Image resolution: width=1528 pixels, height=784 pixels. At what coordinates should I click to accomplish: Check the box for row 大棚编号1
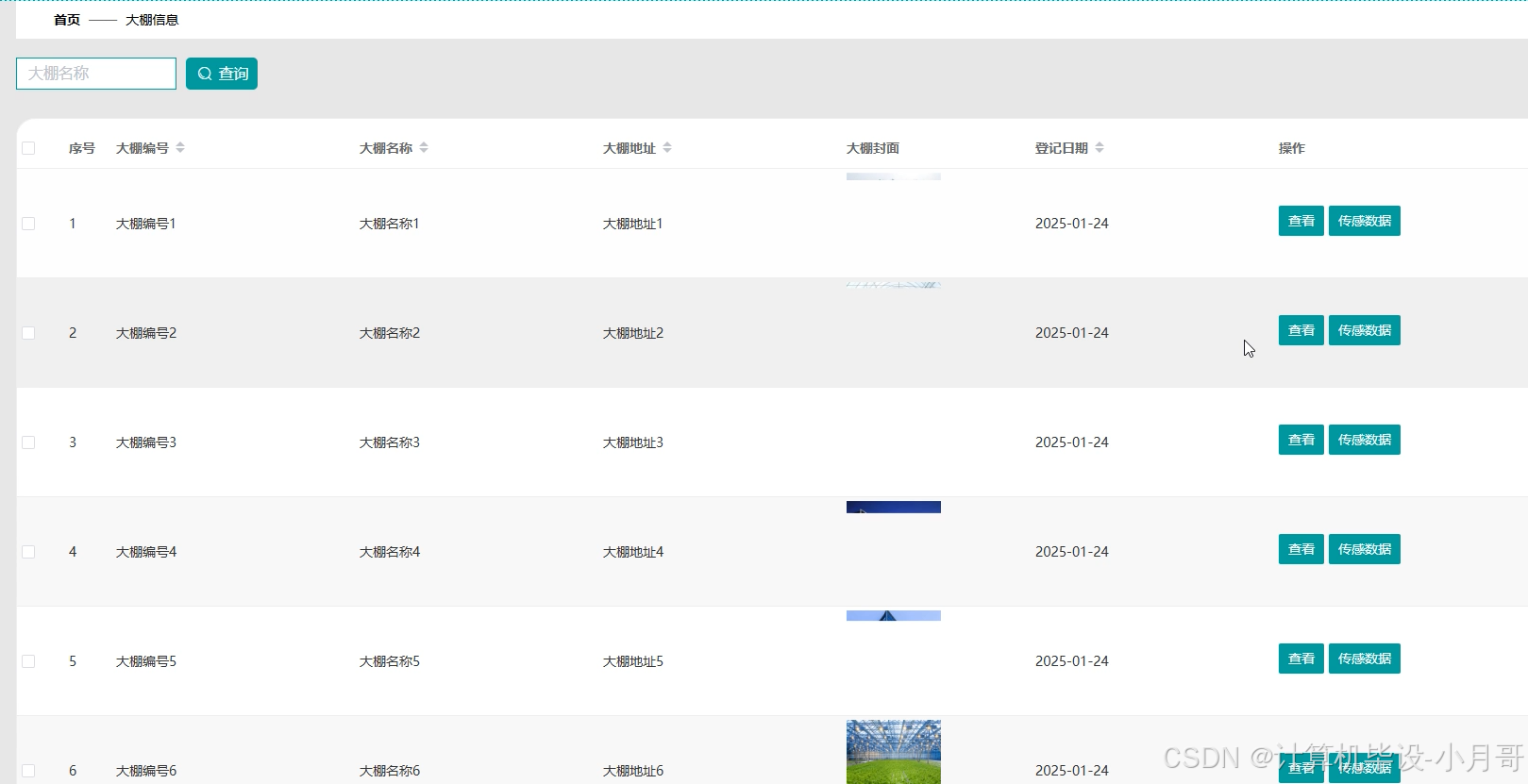pyautogui.click(x=28, y=224)
